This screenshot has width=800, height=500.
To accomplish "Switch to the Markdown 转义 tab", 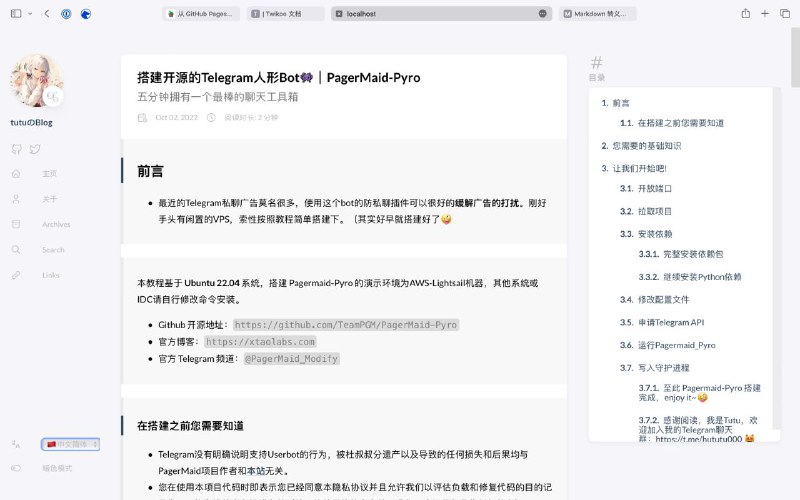I will coord(601,14).
